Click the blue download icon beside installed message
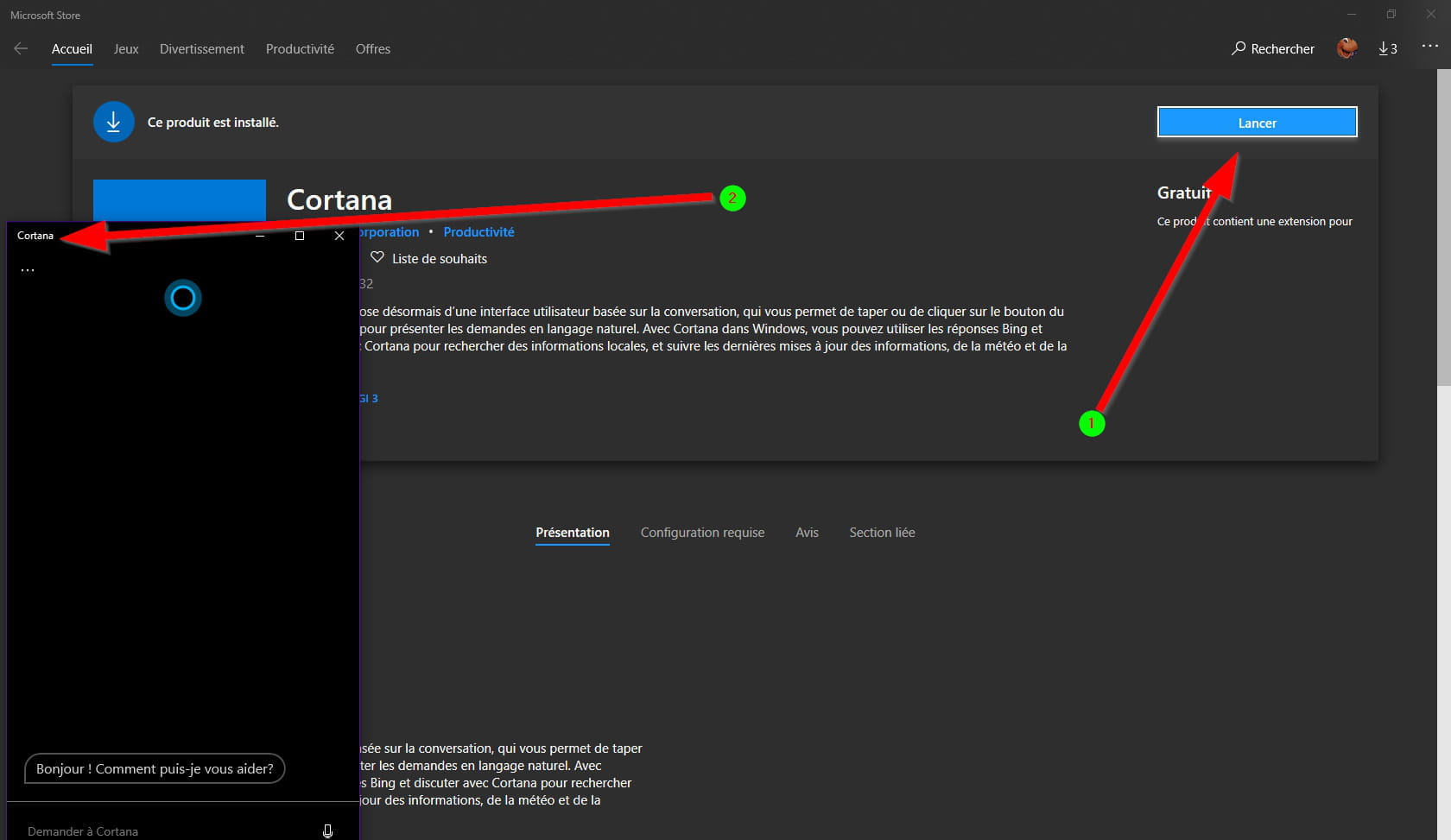1451x840 pixels. tap(113, 122)
